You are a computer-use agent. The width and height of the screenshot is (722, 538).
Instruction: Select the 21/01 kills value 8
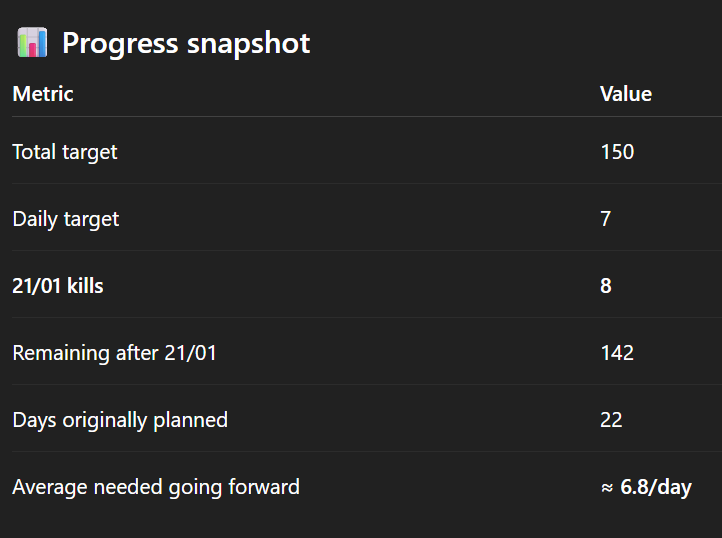[606, 286]
